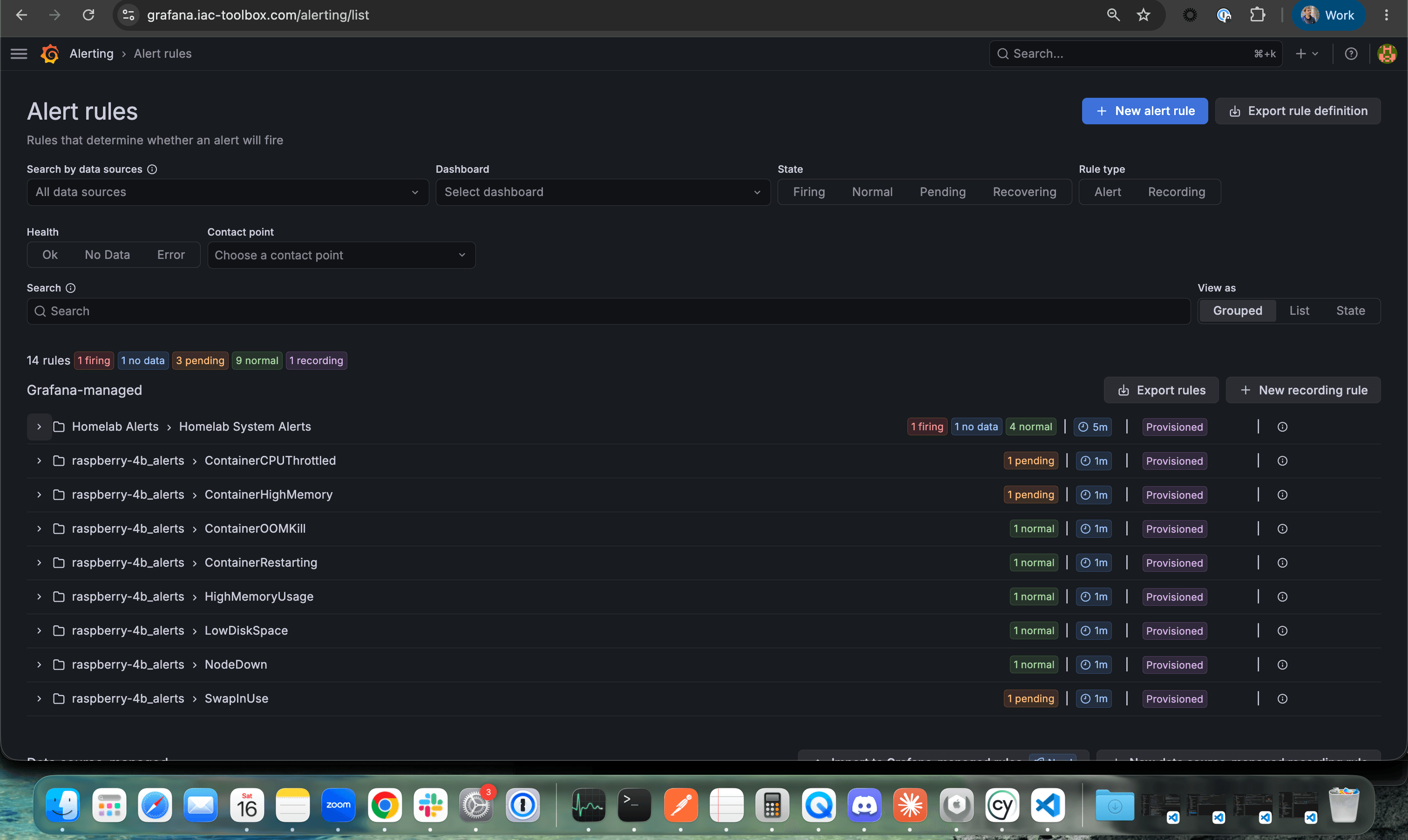Filter by Error health

tap(171, 255)
